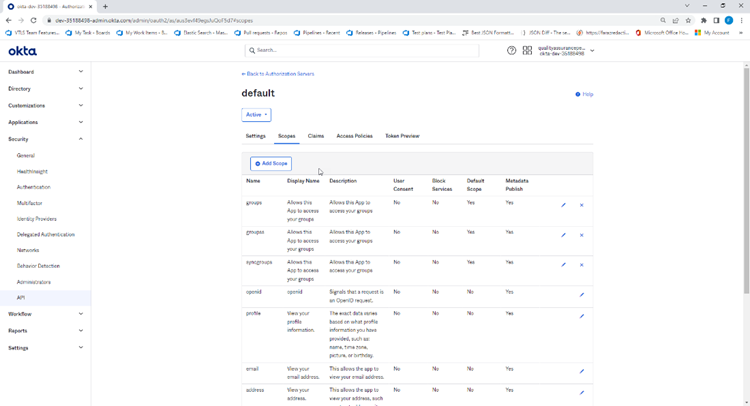
Task: Collapse the Security sidebar section
Action: 45,139
